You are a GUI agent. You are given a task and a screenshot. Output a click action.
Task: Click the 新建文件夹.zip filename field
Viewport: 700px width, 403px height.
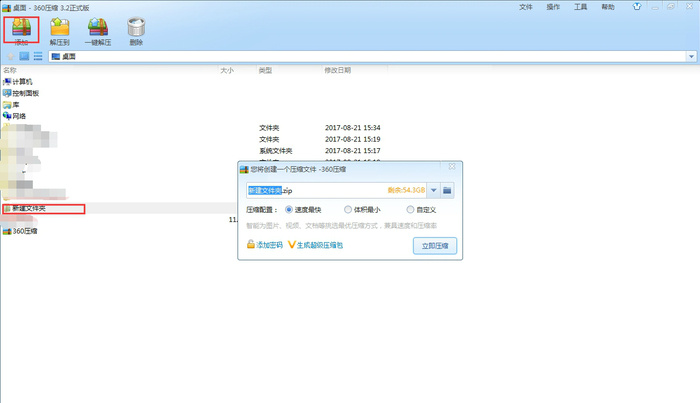pos(336,191)
